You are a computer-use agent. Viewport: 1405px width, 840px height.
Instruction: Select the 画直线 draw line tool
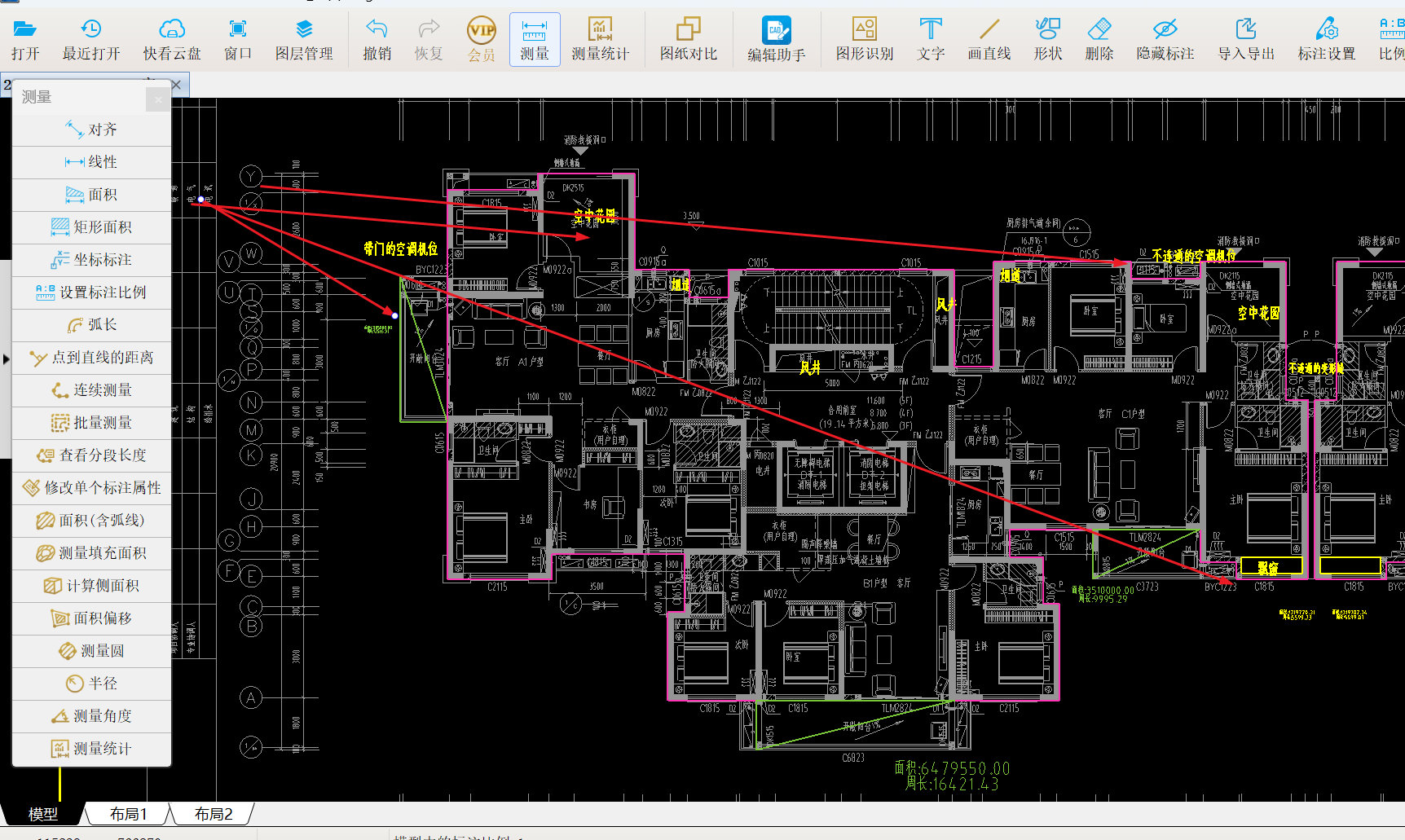pos(989,40)
